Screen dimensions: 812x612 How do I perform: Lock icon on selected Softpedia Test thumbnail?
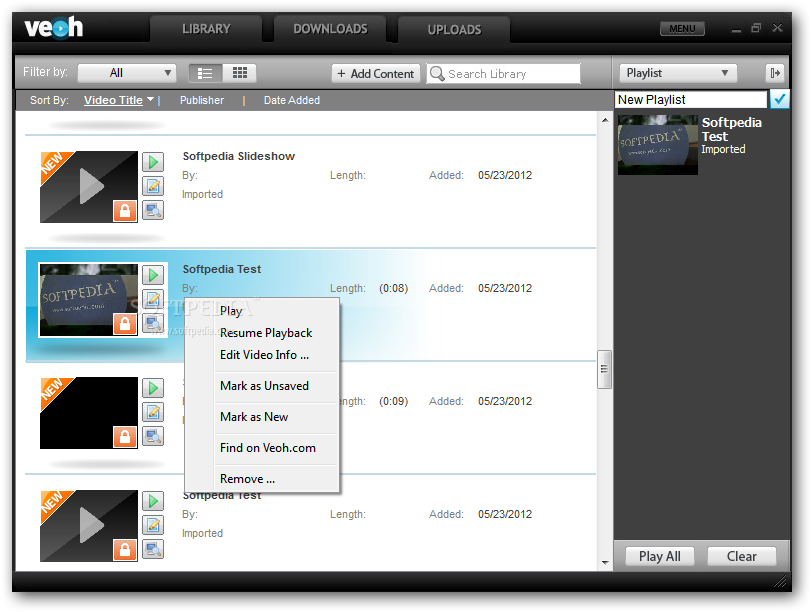point(125,324)
